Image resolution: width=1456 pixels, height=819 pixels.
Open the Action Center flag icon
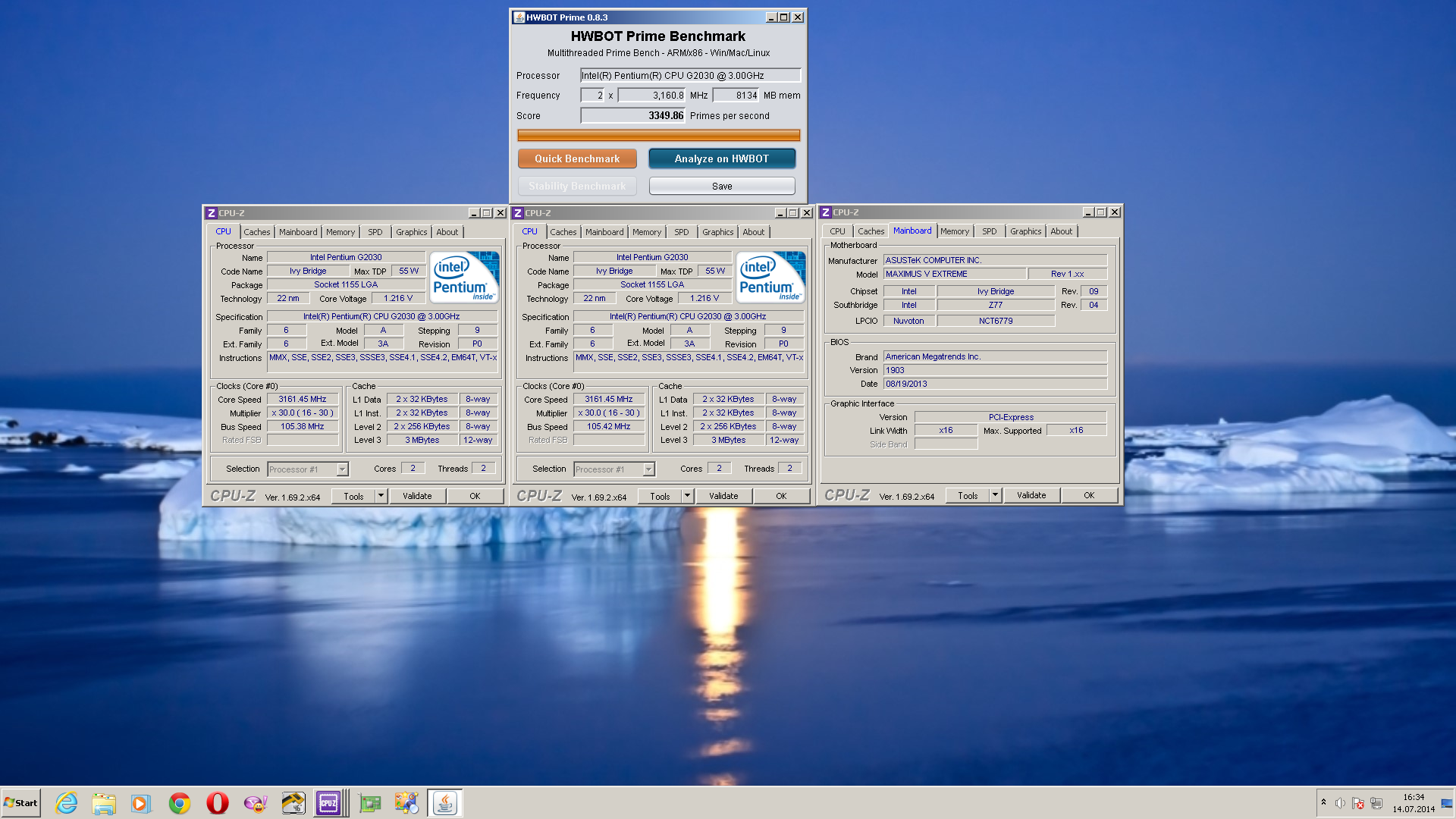point(1358,803)
